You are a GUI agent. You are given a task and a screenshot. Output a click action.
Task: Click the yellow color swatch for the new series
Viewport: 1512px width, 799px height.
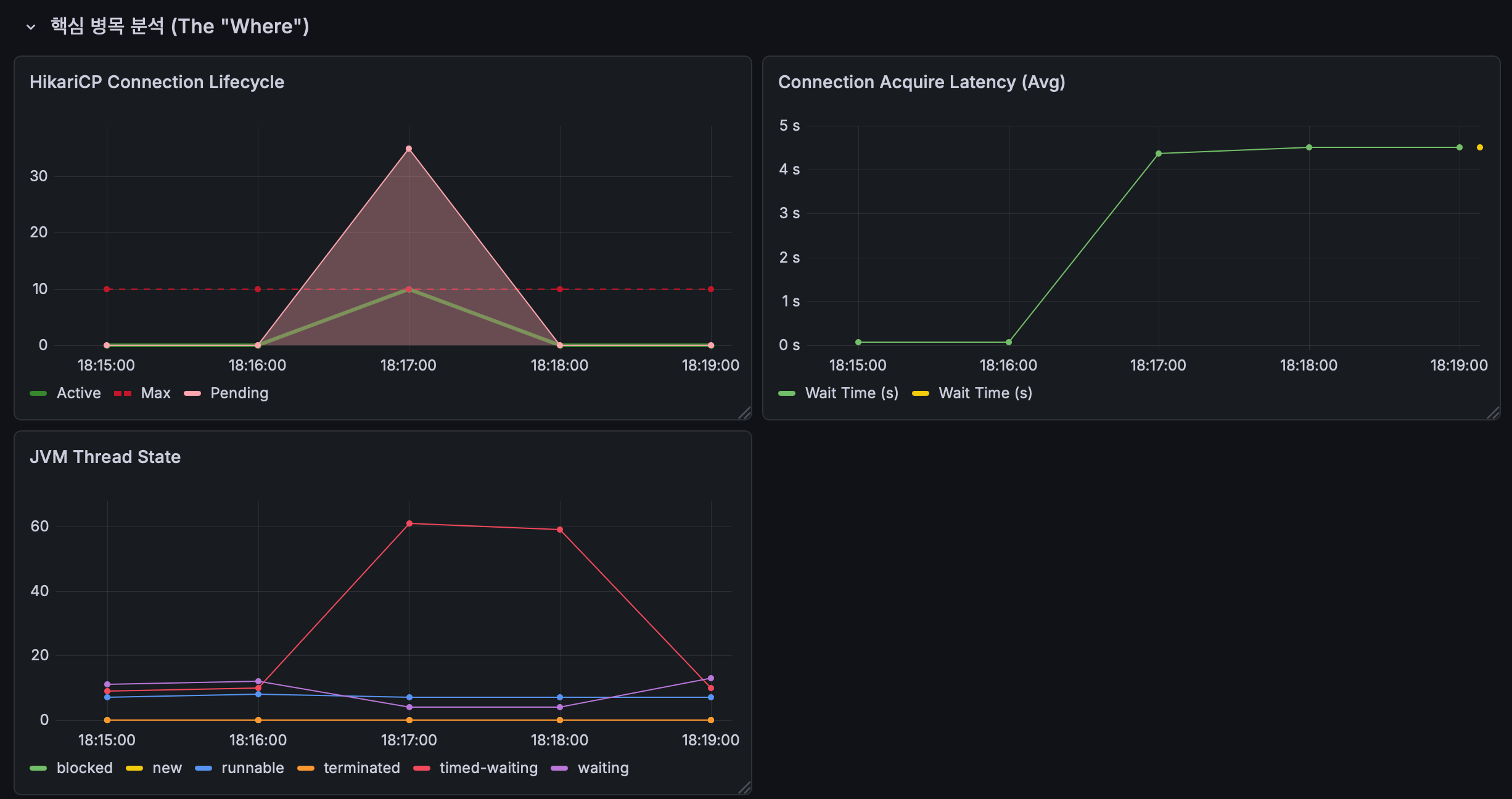134,768
